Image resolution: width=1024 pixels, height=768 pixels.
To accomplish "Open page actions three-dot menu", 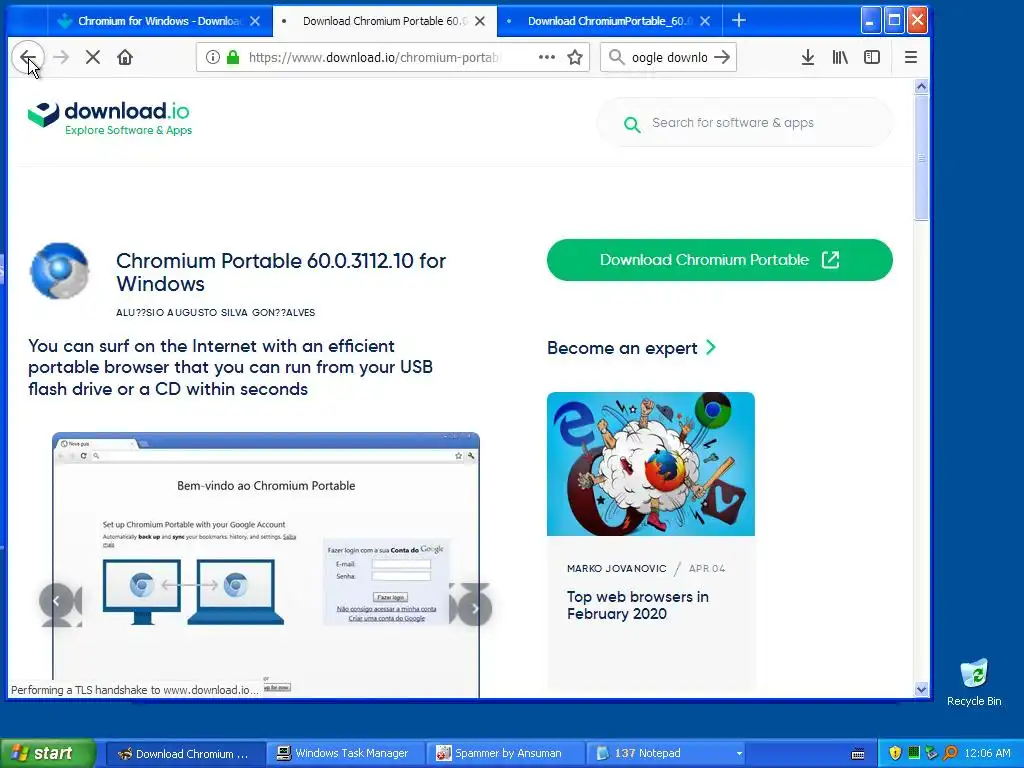I will (547, 57).
